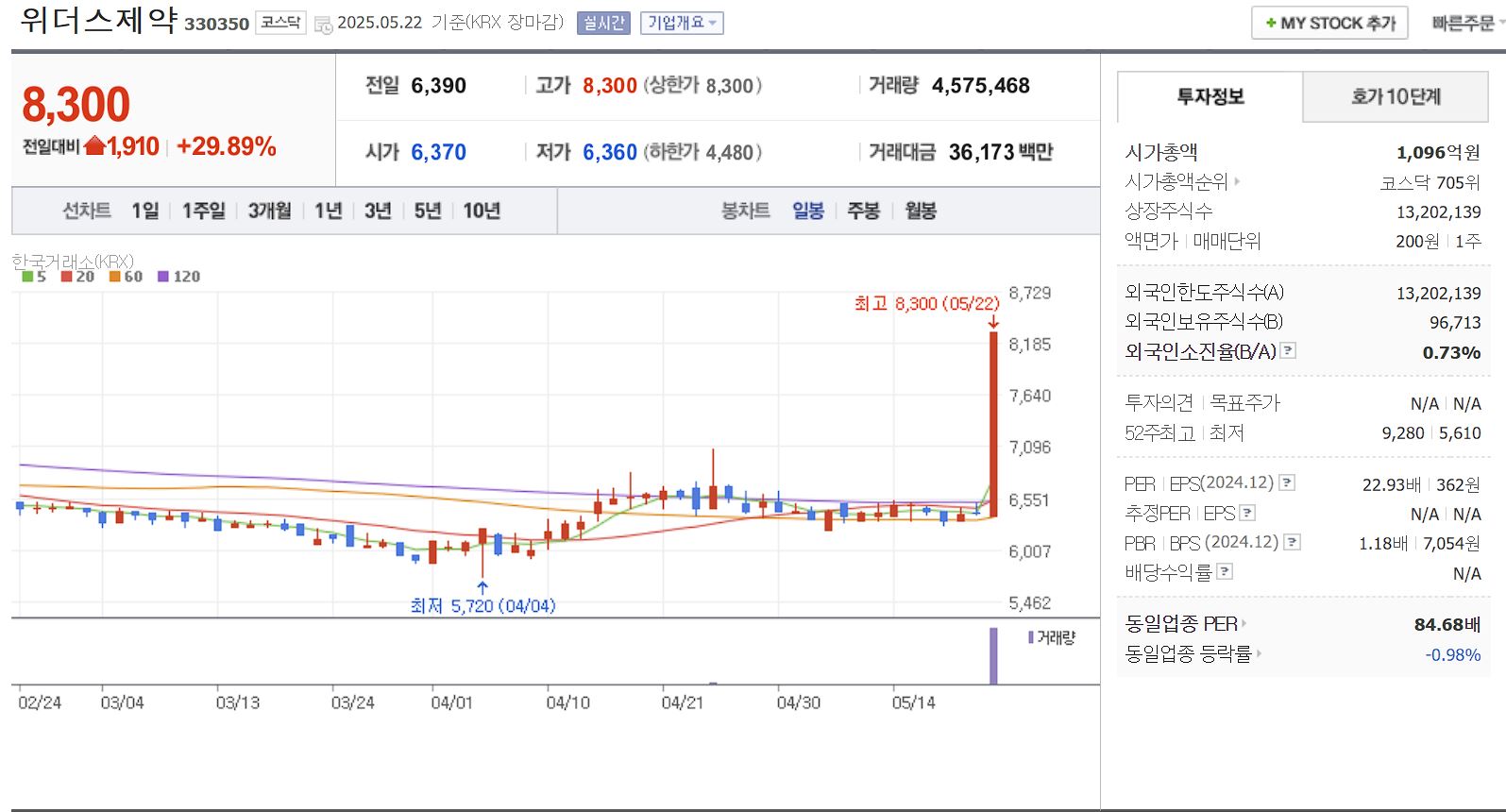The image size is (1506, 812).
Task: Click the 시가총액 value 1,096억원
Action: [1438, 152]
